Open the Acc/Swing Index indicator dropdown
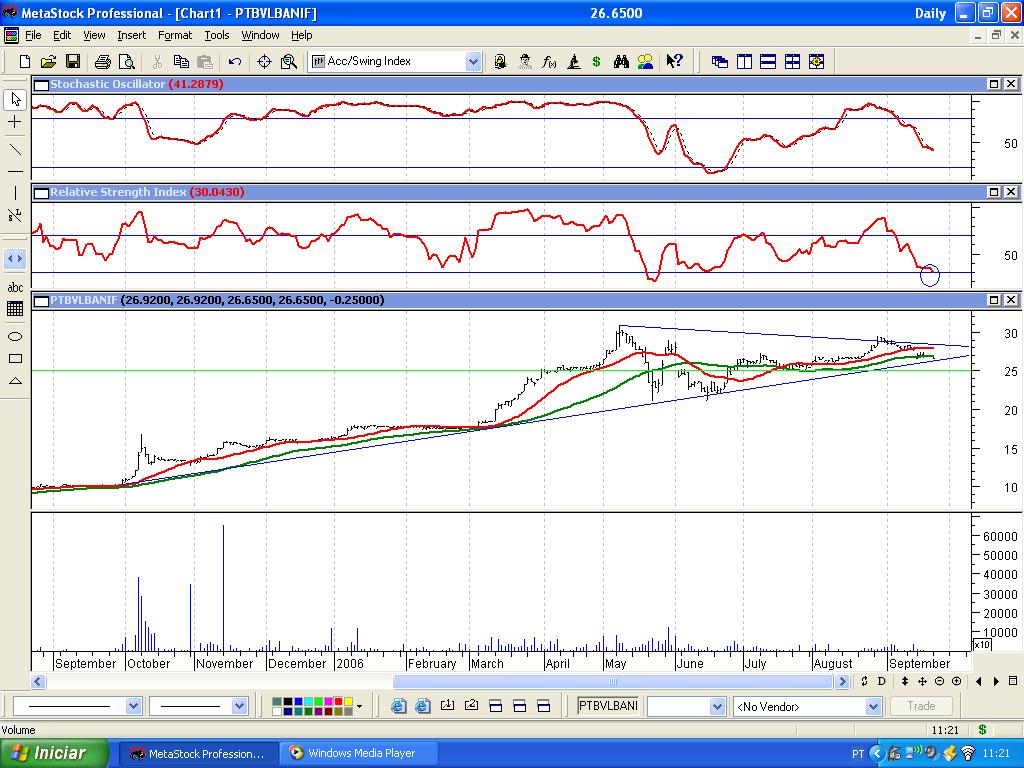Viewport: 1024px width, 768px height. (x=473, y=61)
